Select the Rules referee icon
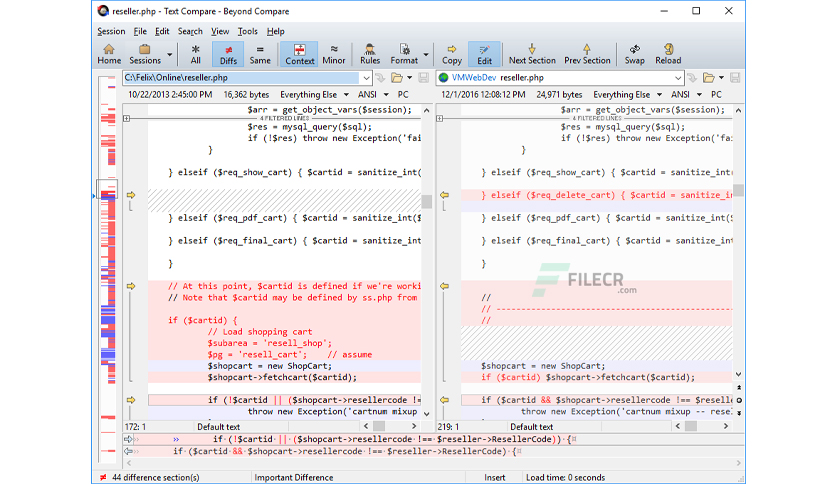The width and height of the screenshot is (836, 484). point(369,54)
